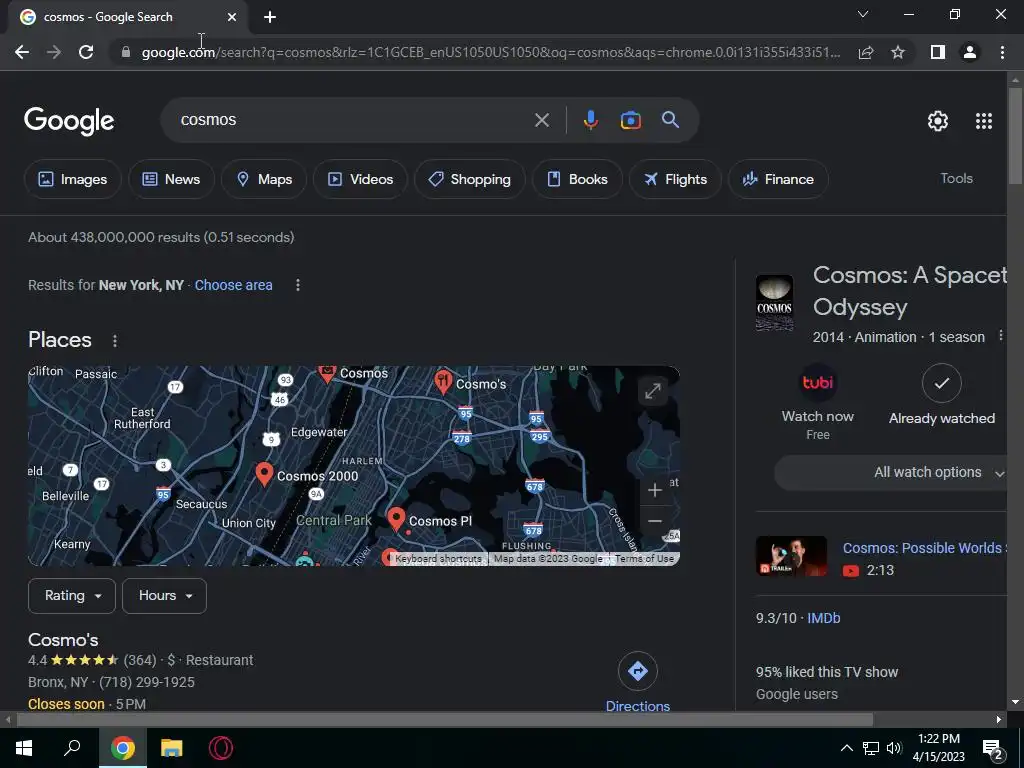Switch to Images results
The width and height of the screenshot is (1024, 768).
click(72, 179)
